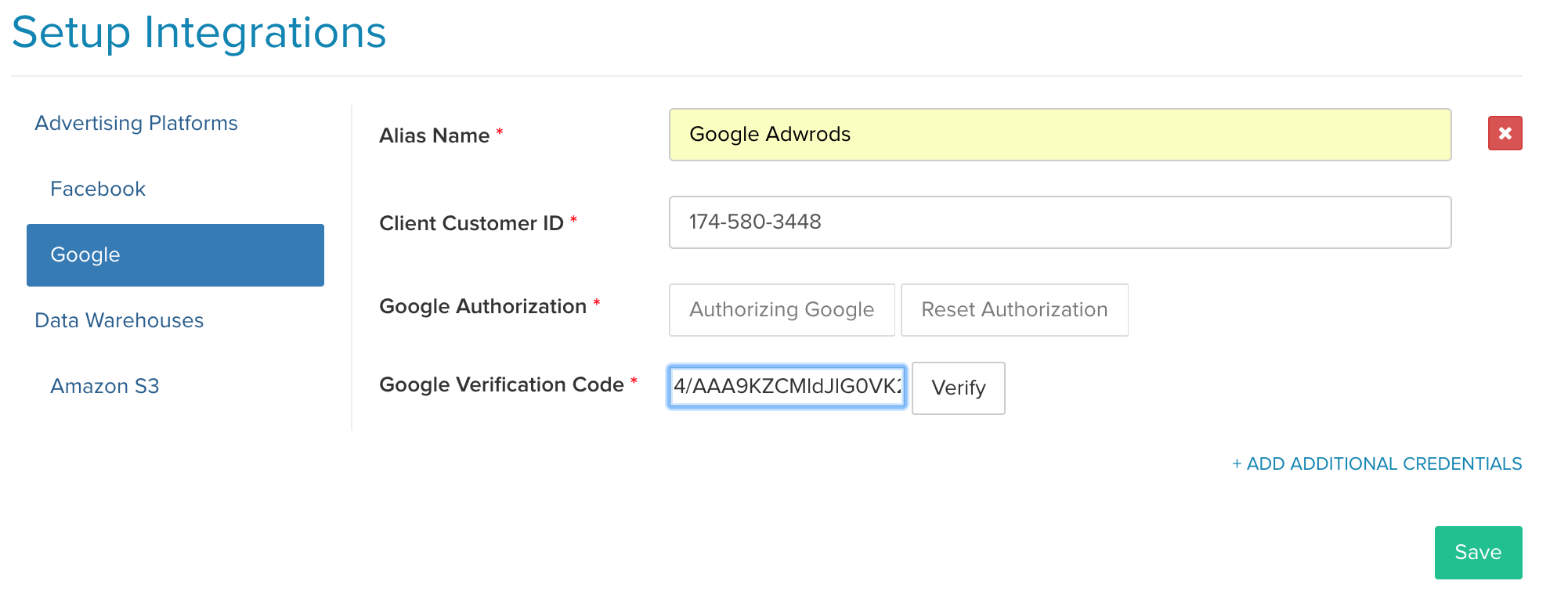Remove credentials with the red X icon
Viewport: 1568px width, 606px height.
pos(1505,133)
